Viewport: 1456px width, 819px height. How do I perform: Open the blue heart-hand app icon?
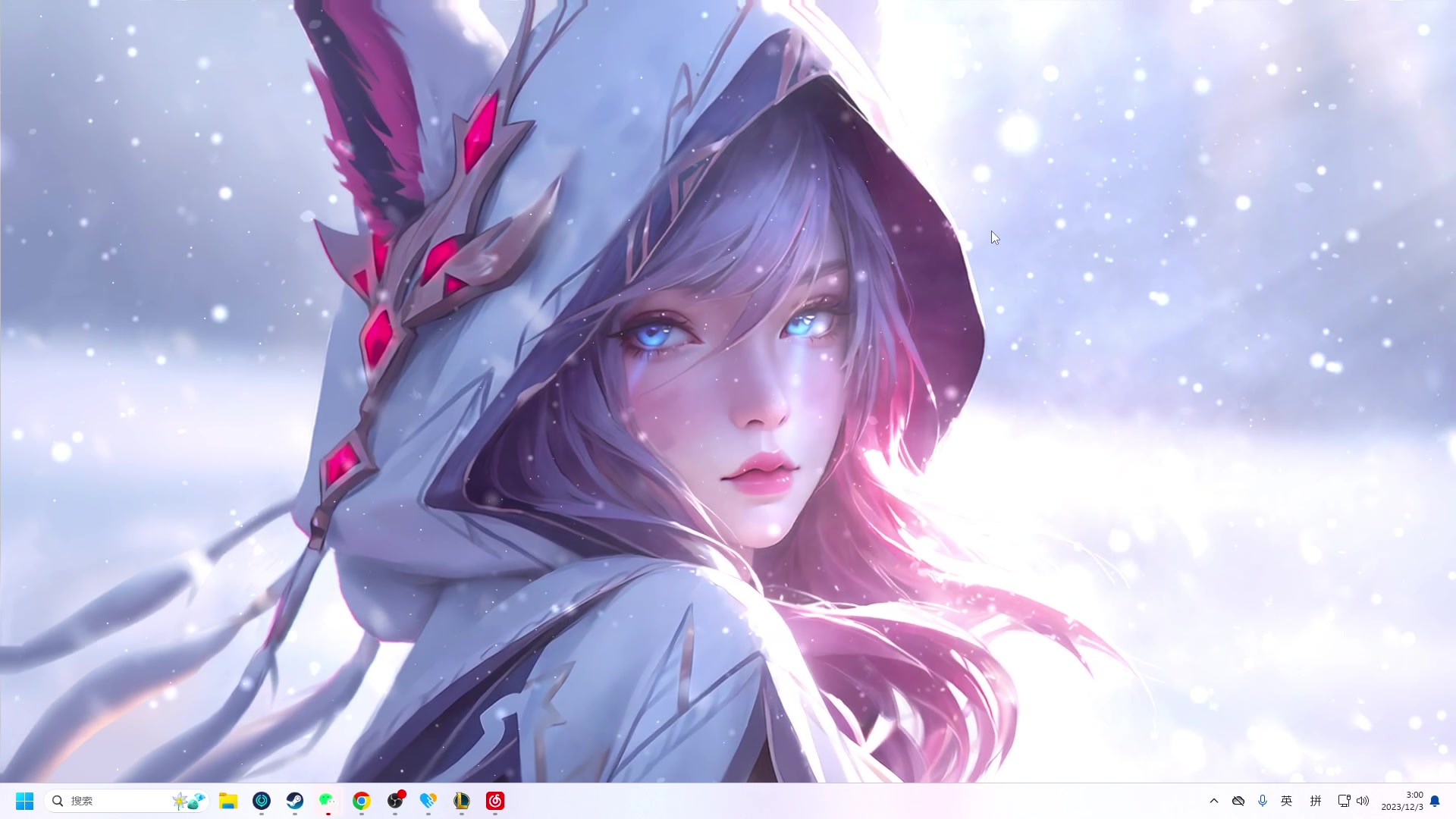428,801
